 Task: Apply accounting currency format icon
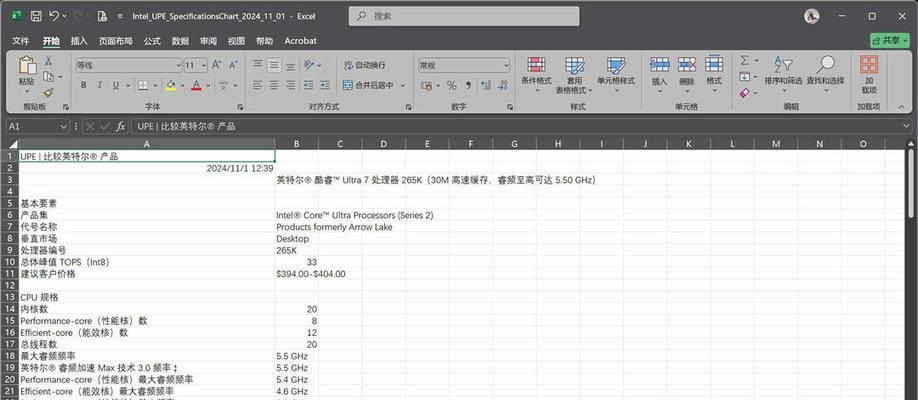[x=426, y=86]
